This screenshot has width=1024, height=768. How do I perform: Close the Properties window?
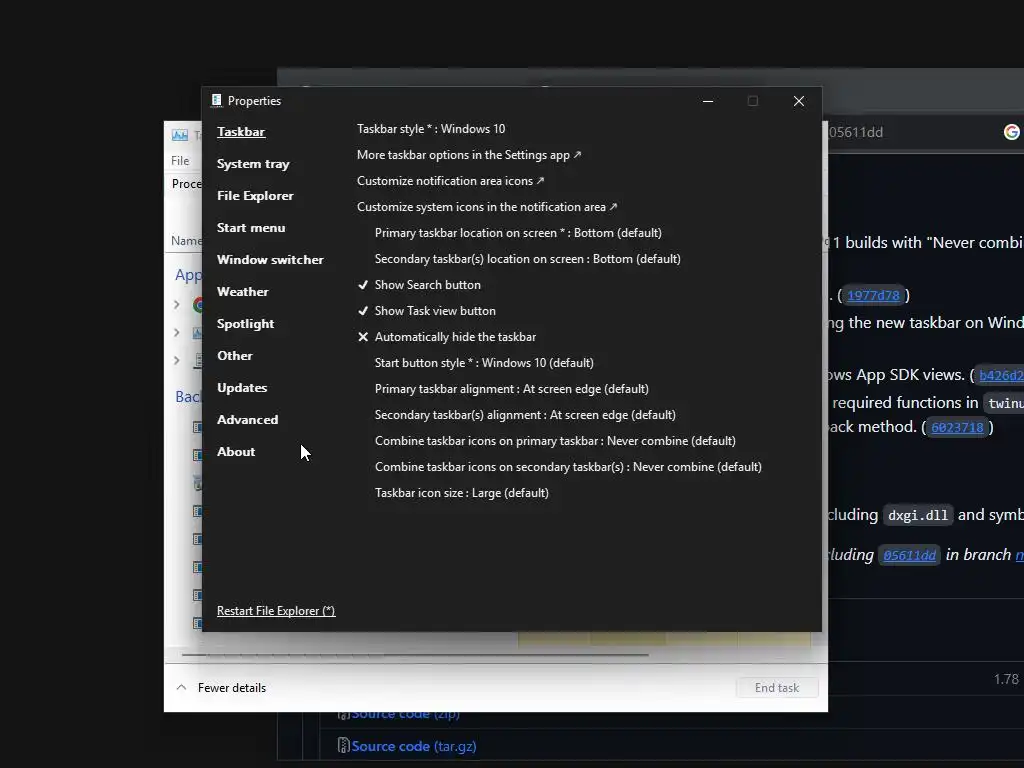click(798, 101)
